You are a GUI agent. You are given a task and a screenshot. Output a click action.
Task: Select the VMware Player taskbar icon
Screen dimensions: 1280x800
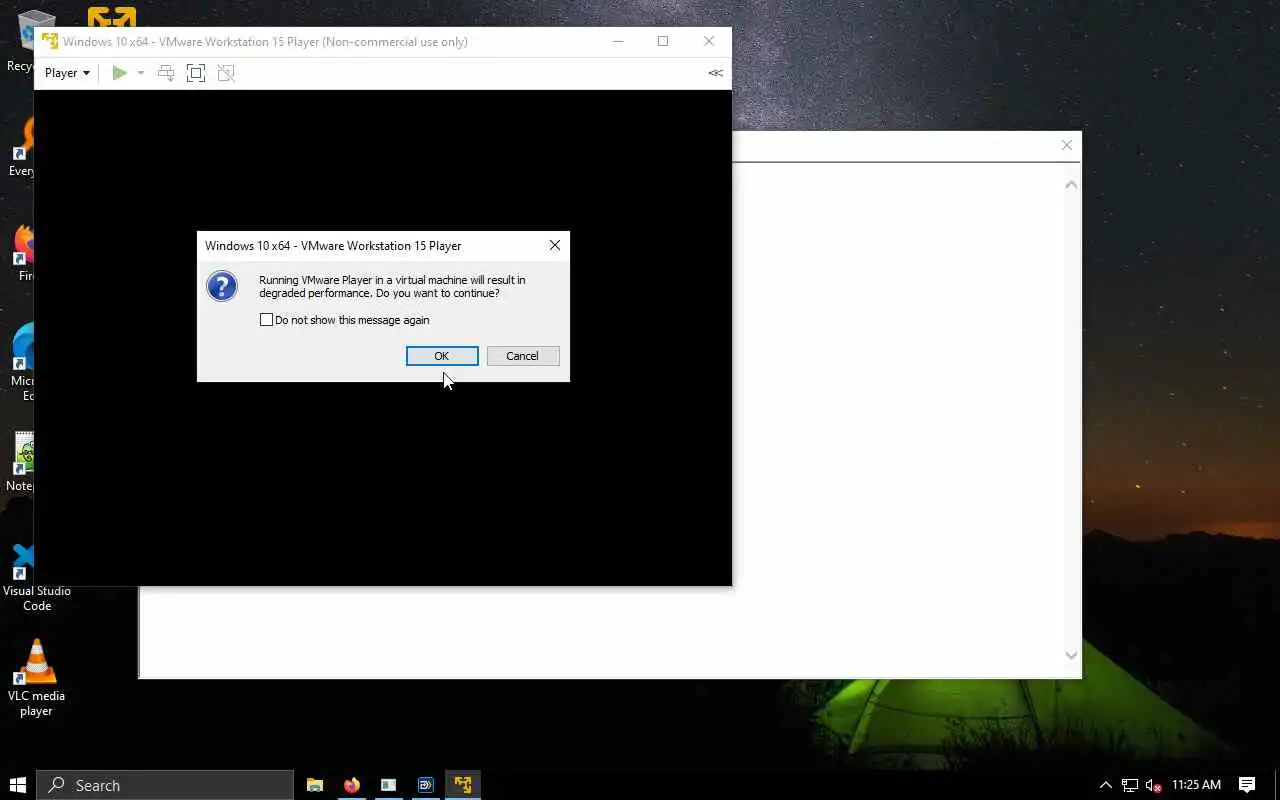tap(463, 785)
